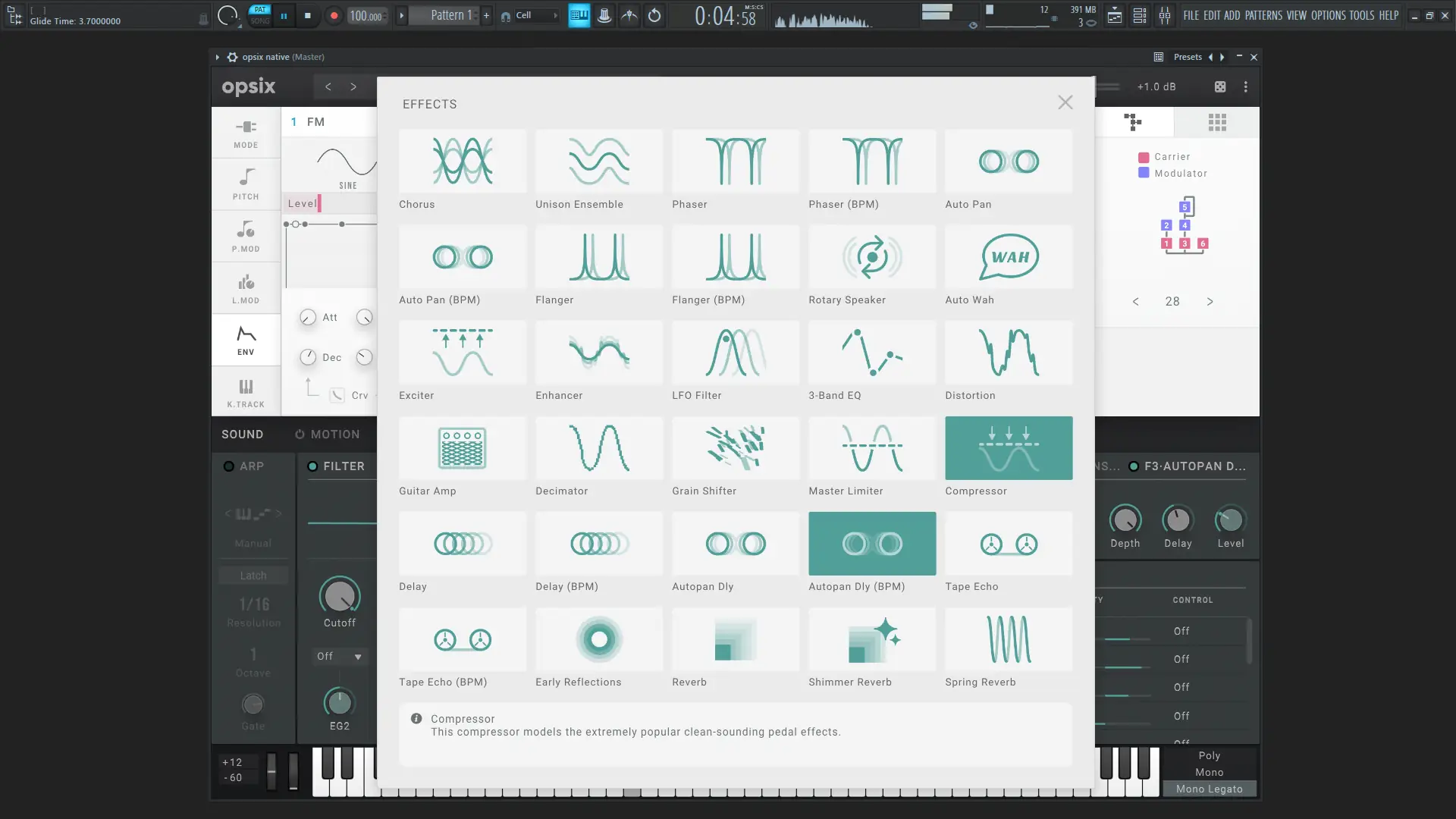This screenshot has width=1456, height=819.
Task: Select Mono Legato voice mode
Action: point(1209,789)
